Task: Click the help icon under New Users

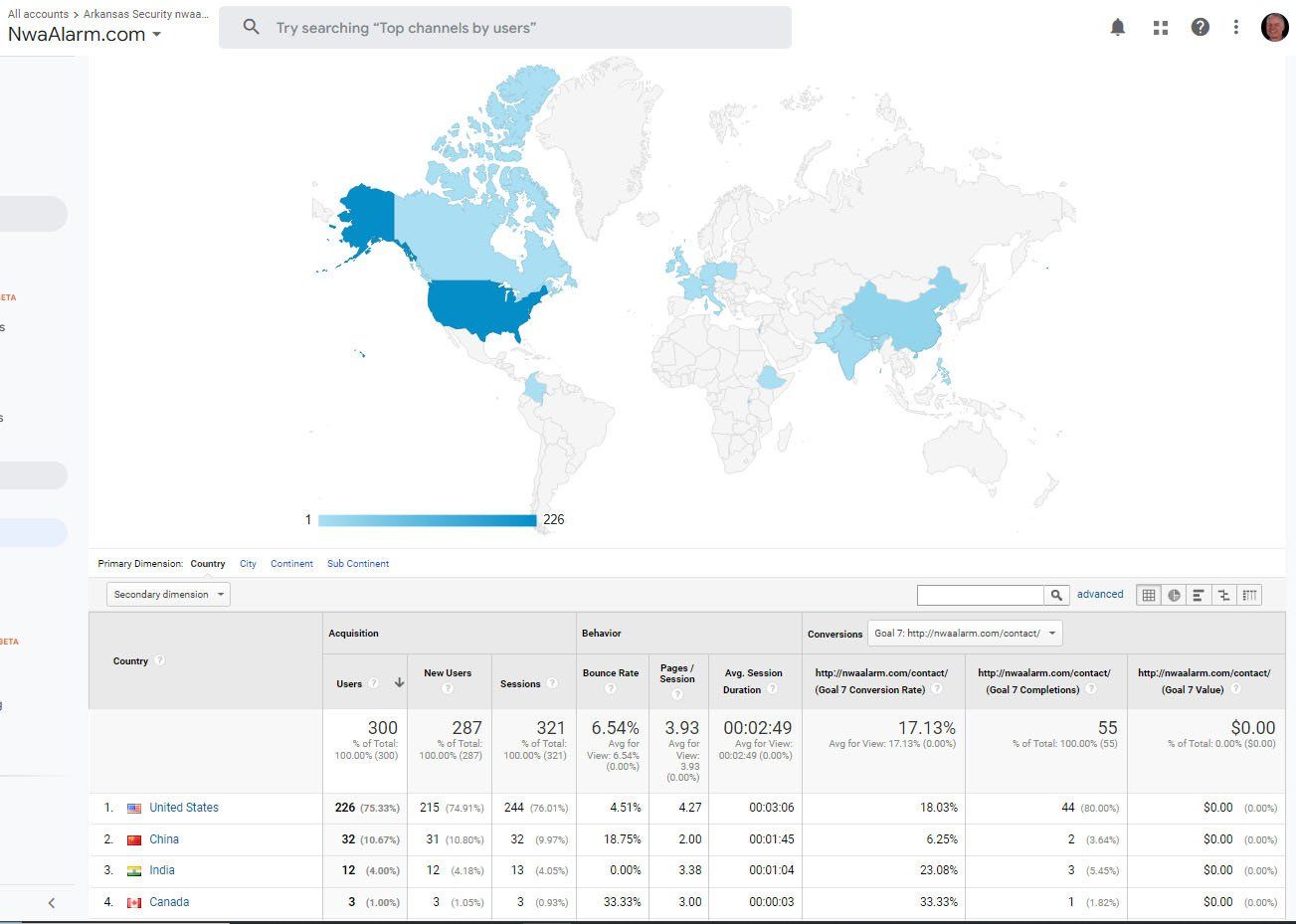Action: [x=448, y=688]
